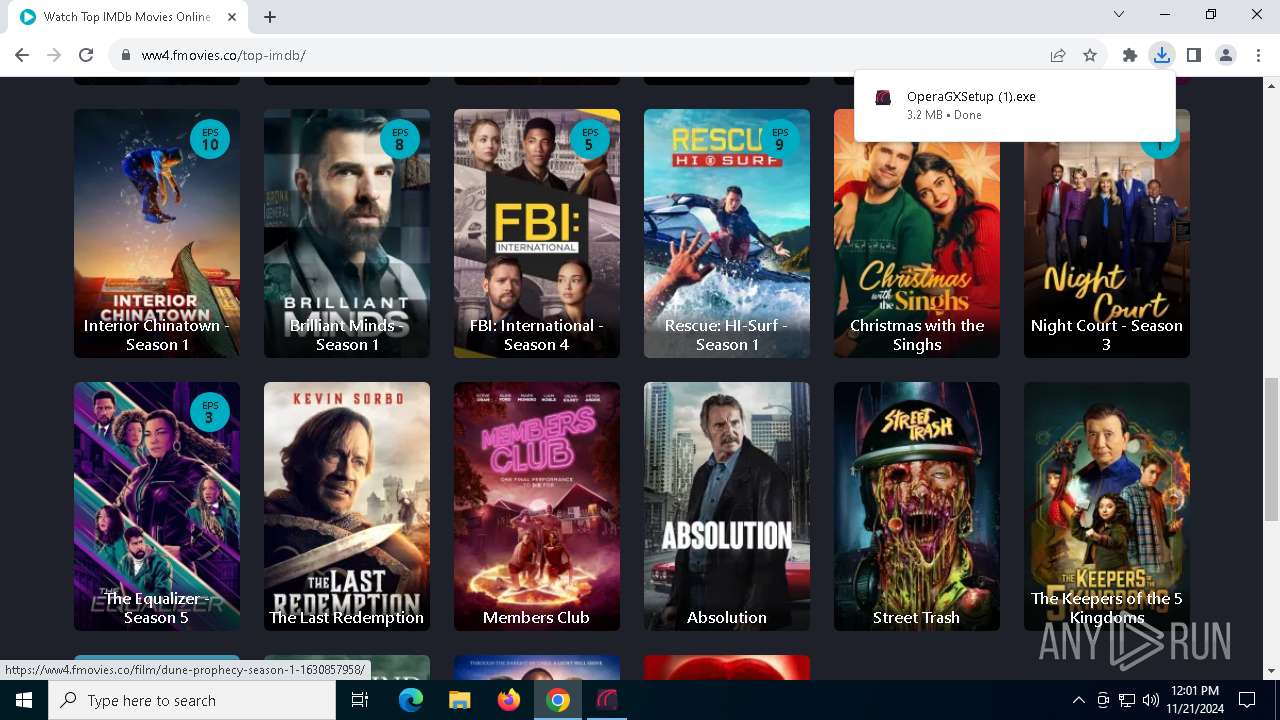Open the clock and date flyout

[1193, 700]
